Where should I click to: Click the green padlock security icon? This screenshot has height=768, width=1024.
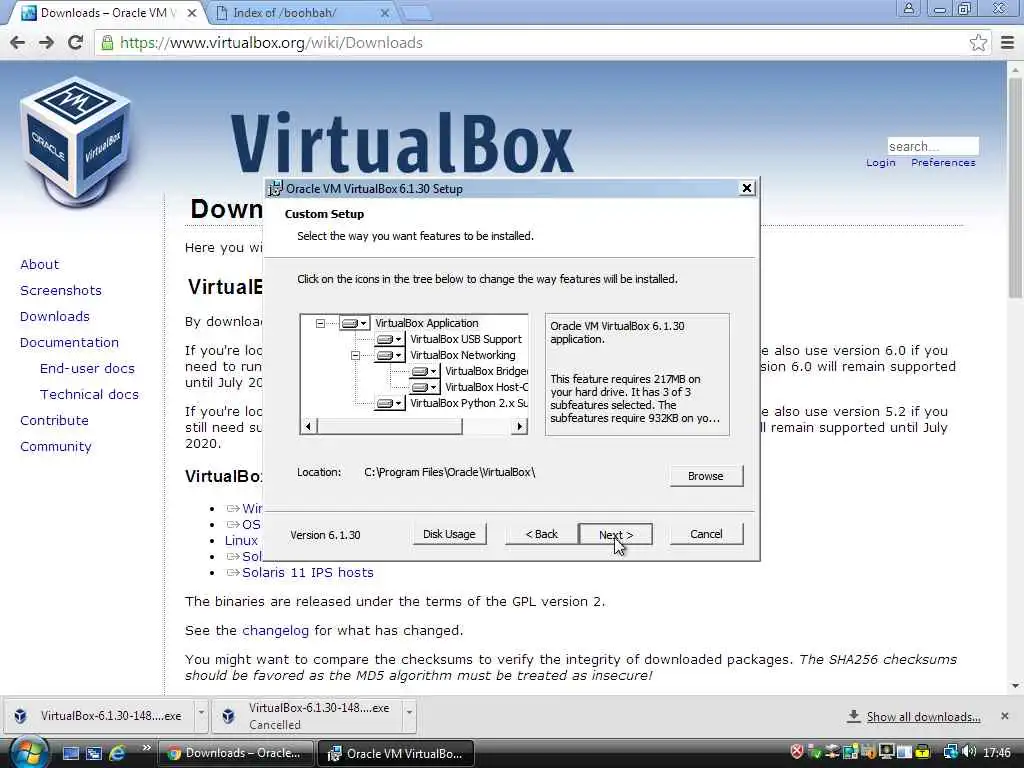pyautogui.click(x=106, y=43)
